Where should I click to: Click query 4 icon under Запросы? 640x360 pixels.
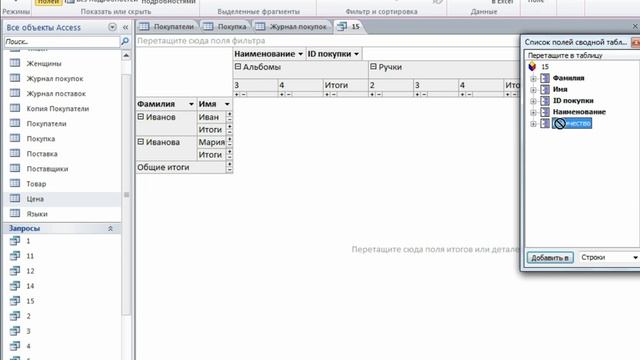point(15,346)
